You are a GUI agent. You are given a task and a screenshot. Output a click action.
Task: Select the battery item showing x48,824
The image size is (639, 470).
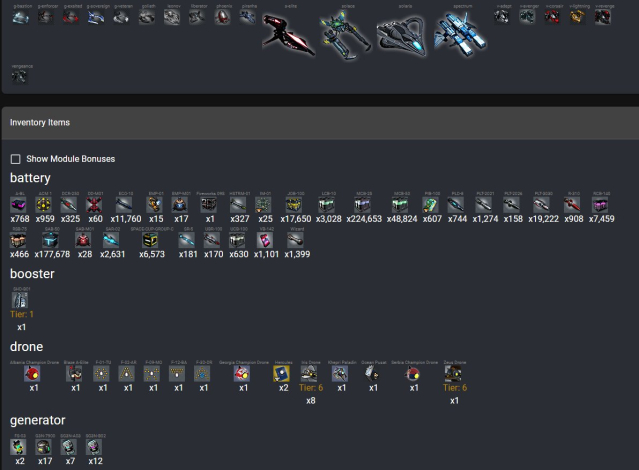coord(401,205)
